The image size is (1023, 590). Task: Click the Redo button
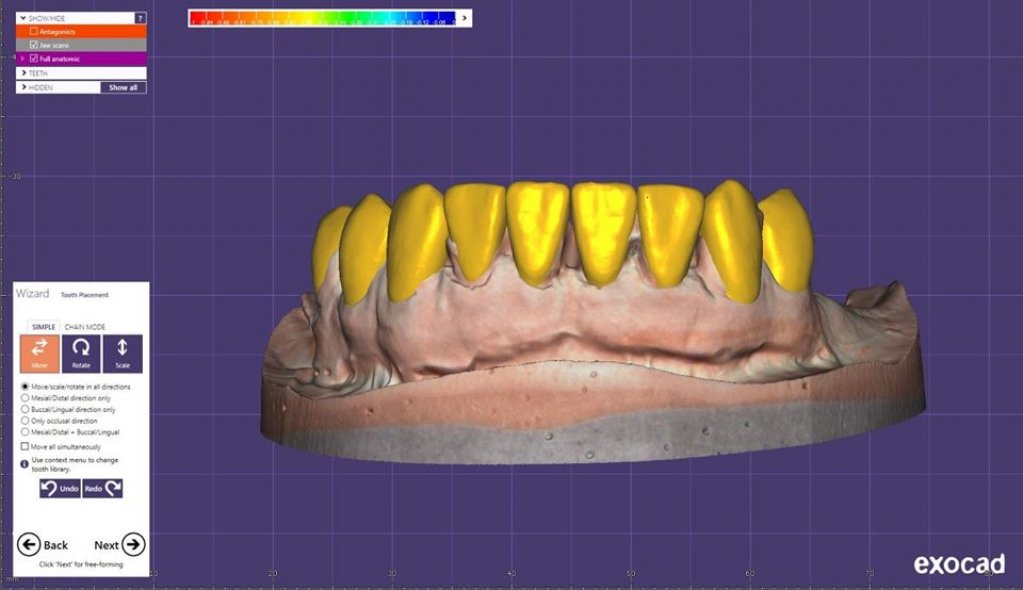(102, 488)
